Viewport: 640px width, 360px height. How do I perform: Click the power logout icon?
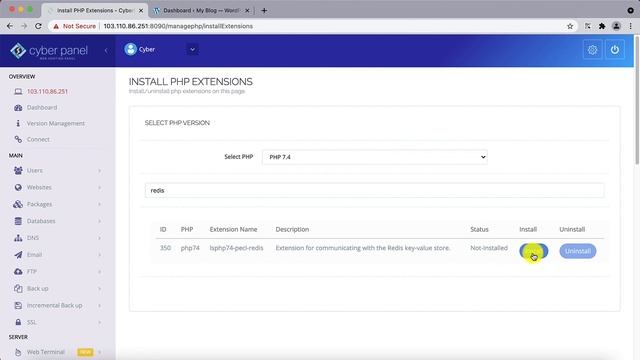(x=615, y=50)
